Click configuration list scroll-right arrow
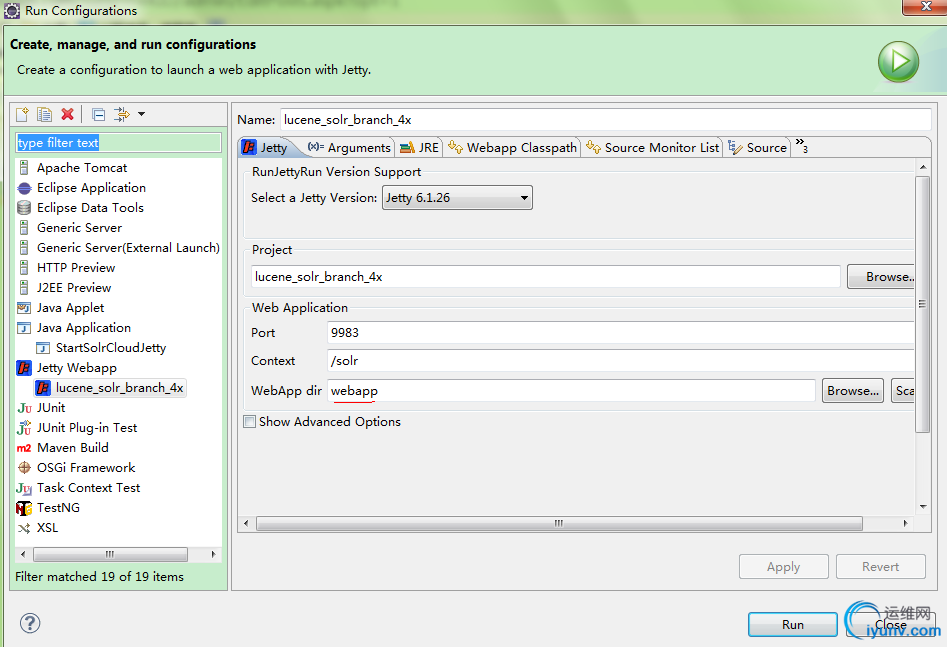 [213, 554]
